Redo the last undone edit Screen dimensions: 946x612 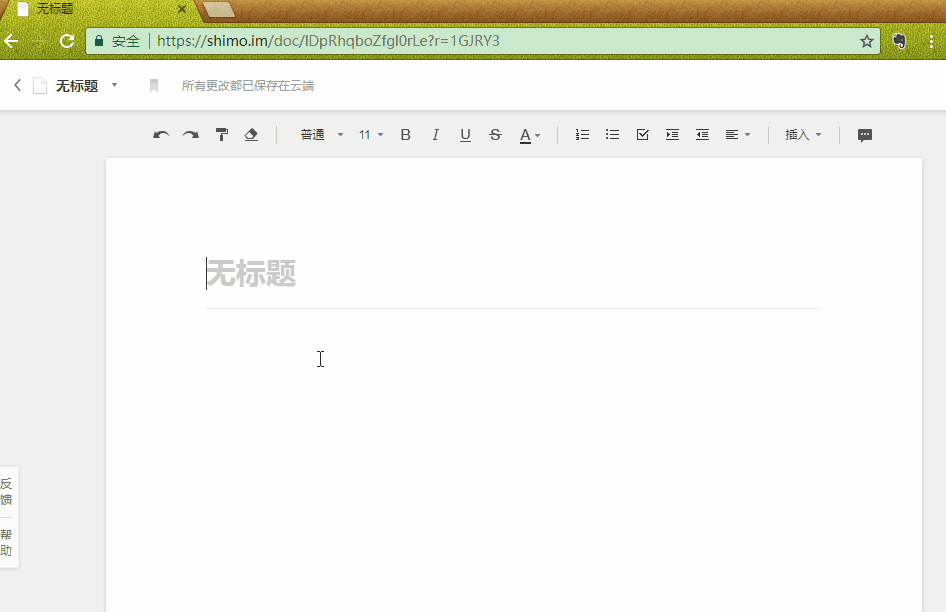click(191, 135)
